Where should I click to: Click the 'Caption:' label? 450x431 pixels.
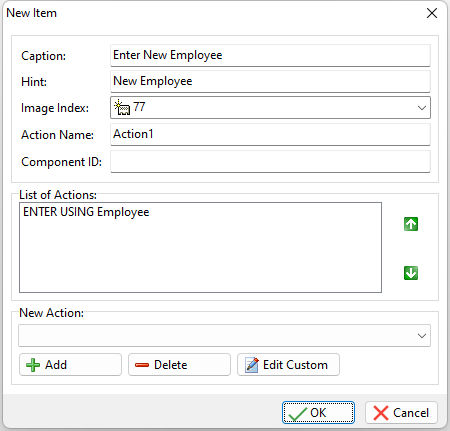44,56
